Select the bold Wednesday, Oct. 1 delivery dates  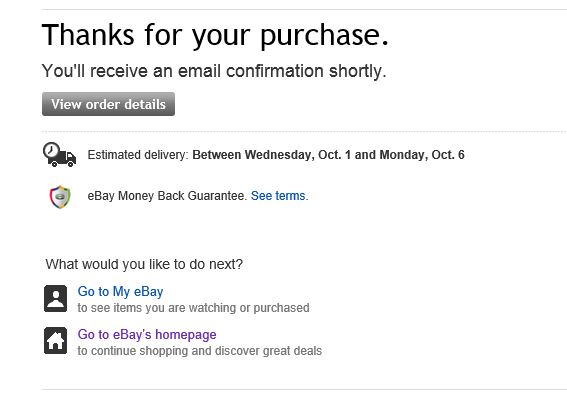click(x=328, y=155)
